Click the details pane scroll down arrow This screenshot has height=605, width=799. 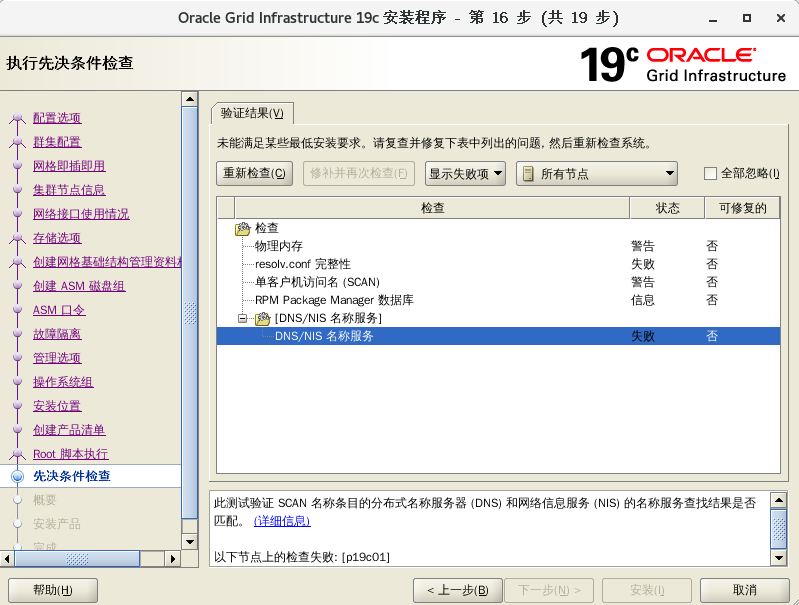pyautogui.click(x=779, y=558)
